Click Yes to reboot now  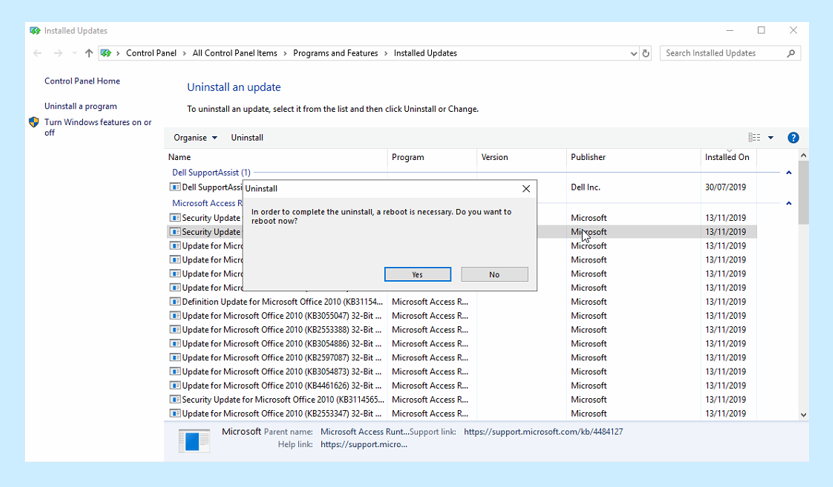(x=418, y=275)
